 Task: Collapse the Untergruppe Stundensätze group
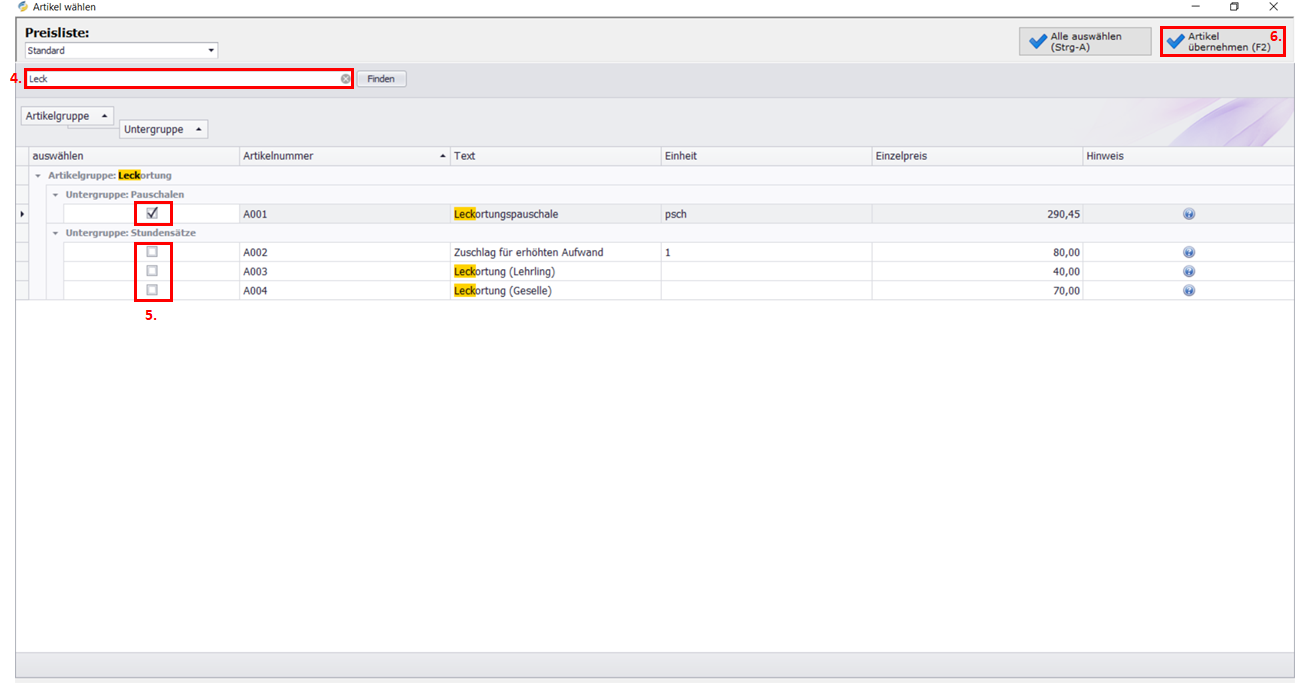56,233
